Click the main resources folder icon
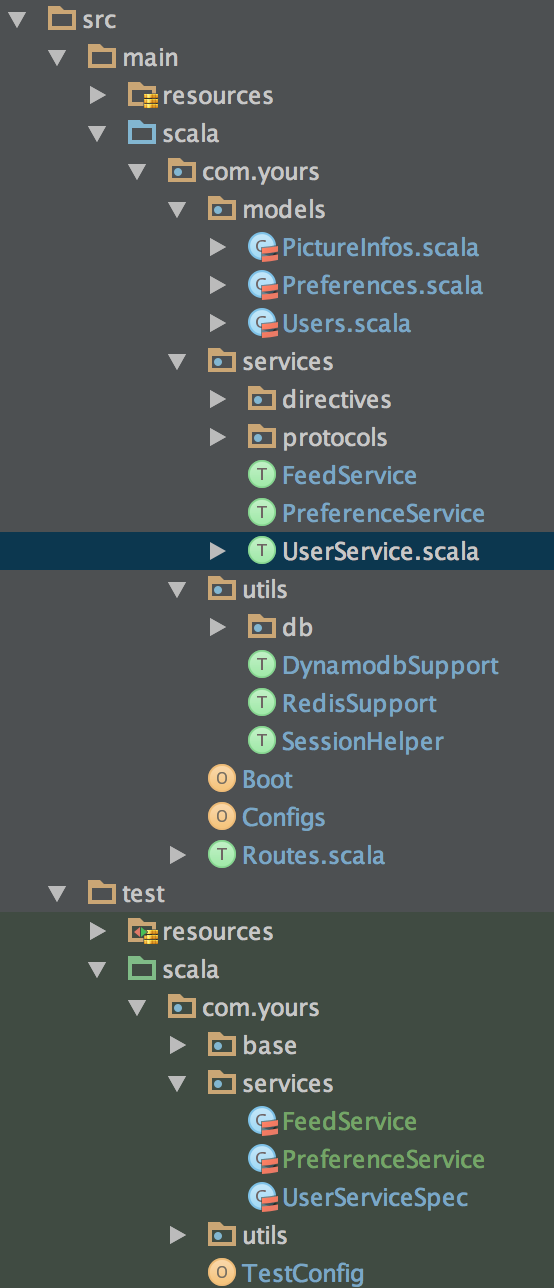The height and width of the screenshot is (1288, 554). (x=142, y=96)
